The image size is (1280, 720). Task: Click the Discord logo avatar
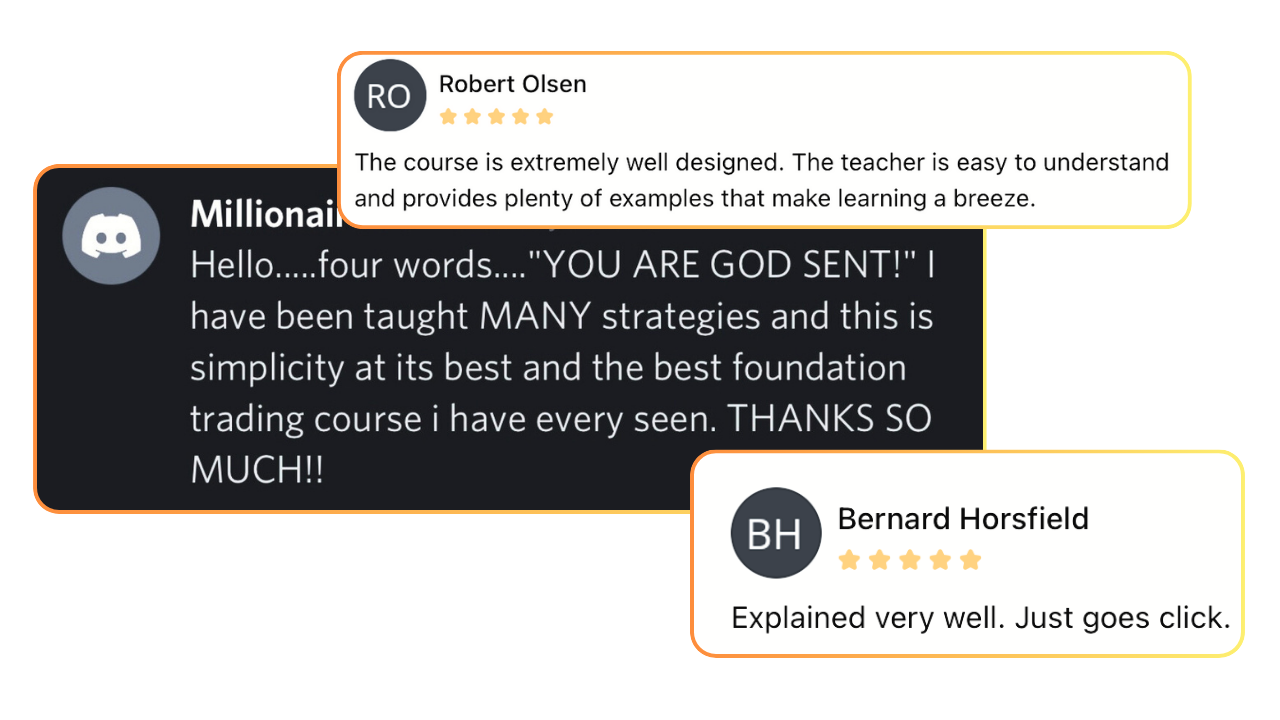click(111, 236)
